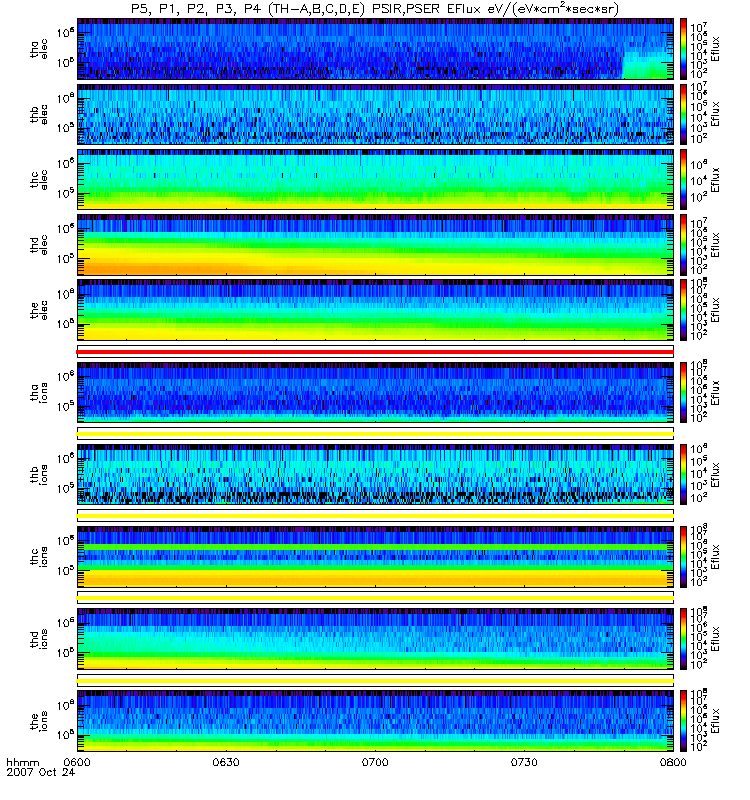
Task: Click the thd elec Eflux color bar
Action: 684,245
